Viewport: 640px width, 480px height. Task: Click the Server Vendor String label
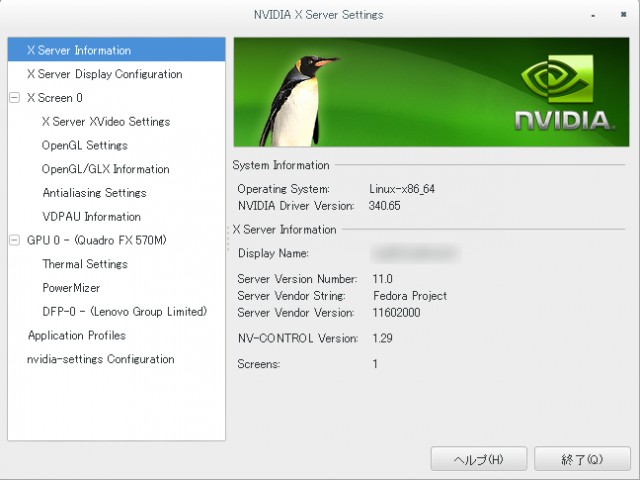[x=291, y=296]
